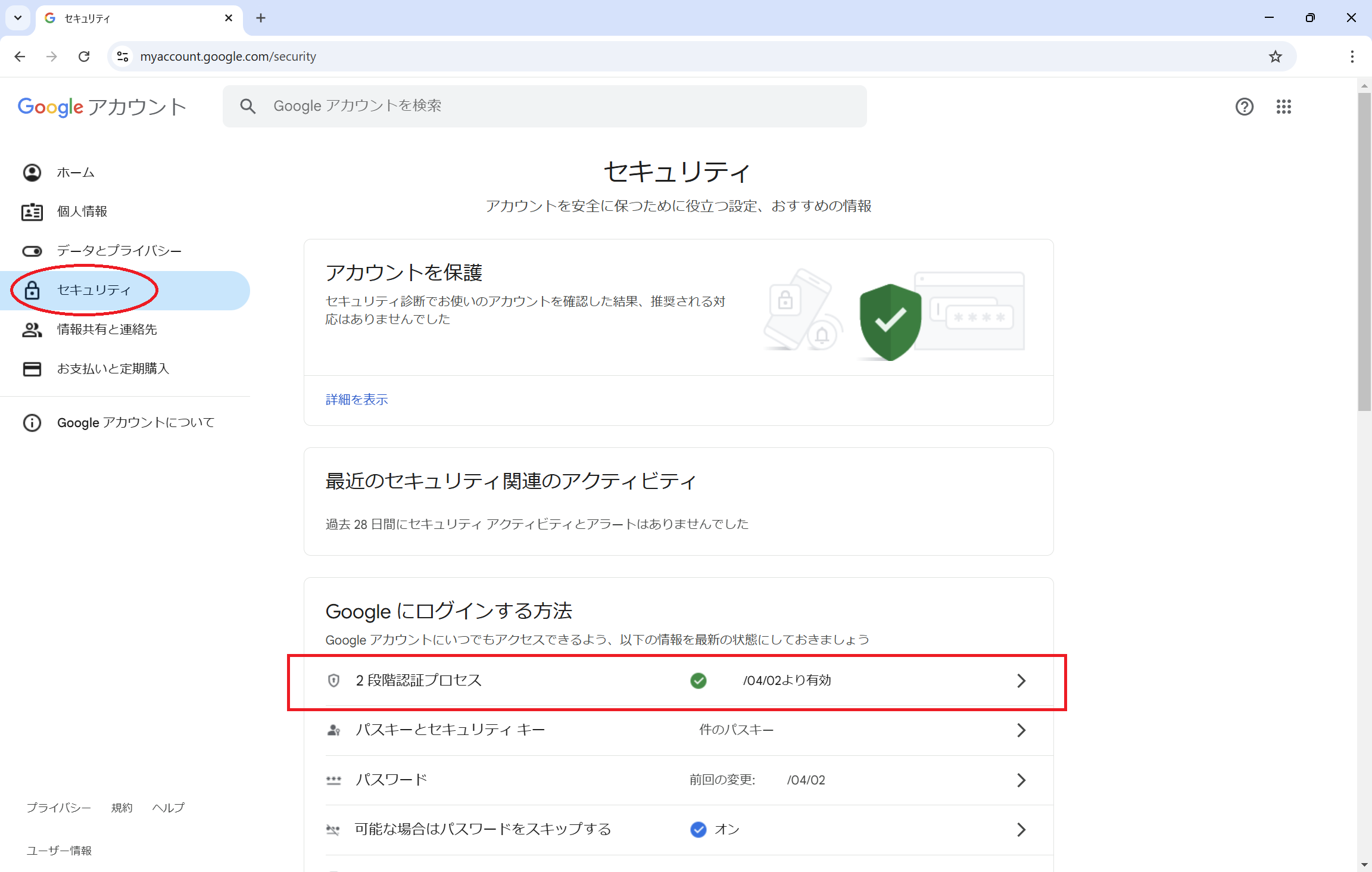Expand パスキーとセキュリティ キー row chevron
The height and width of the screenshot is (872, 1372).
click(1021, 730)
